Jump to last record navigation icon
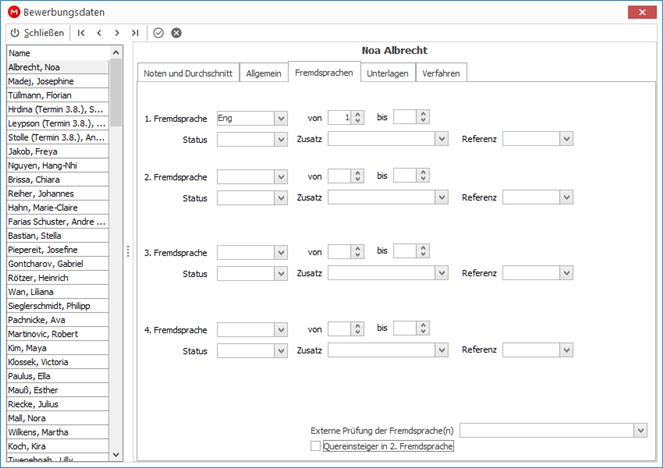 click(135, 33)
